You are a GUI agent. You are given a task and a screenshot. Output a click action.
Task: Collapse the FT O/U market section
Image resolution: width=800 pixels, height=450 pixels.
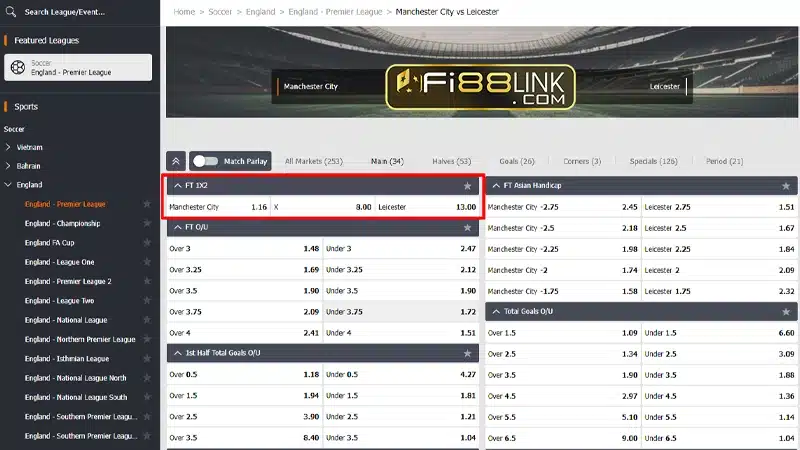pos(178,228)
